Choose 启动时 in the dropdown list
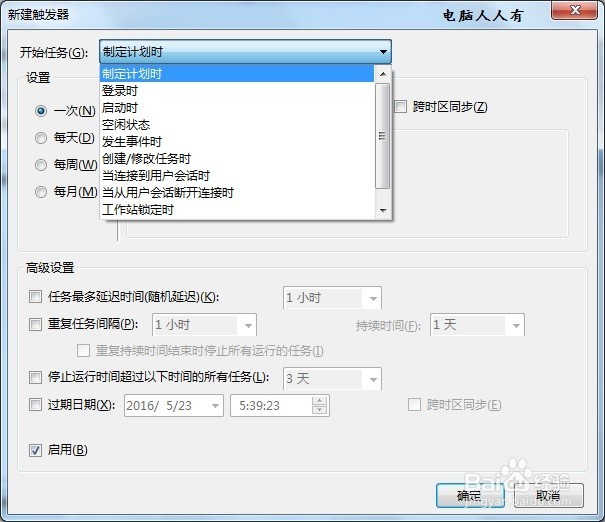This screenshot has width=605, height=522. 237,108
